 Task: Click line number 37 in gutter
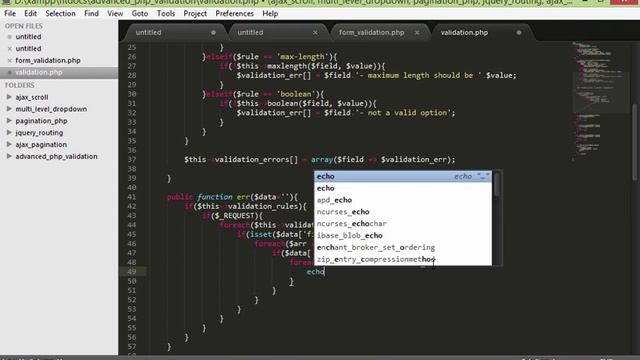coord(131,160)
